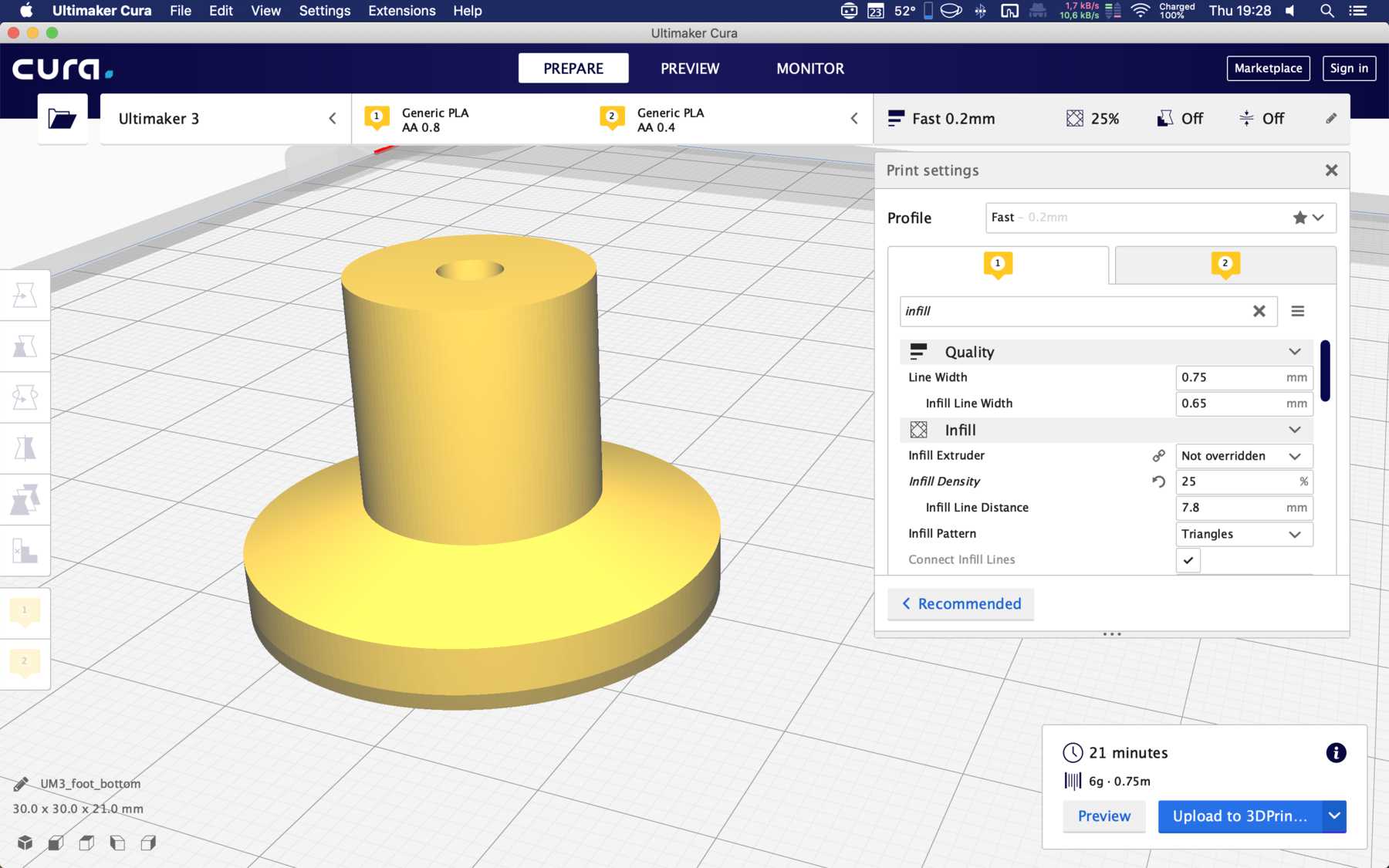Click the adhesion Off icon in settings bar
The image size is (1389, 868).
[x=1246, y=118]
